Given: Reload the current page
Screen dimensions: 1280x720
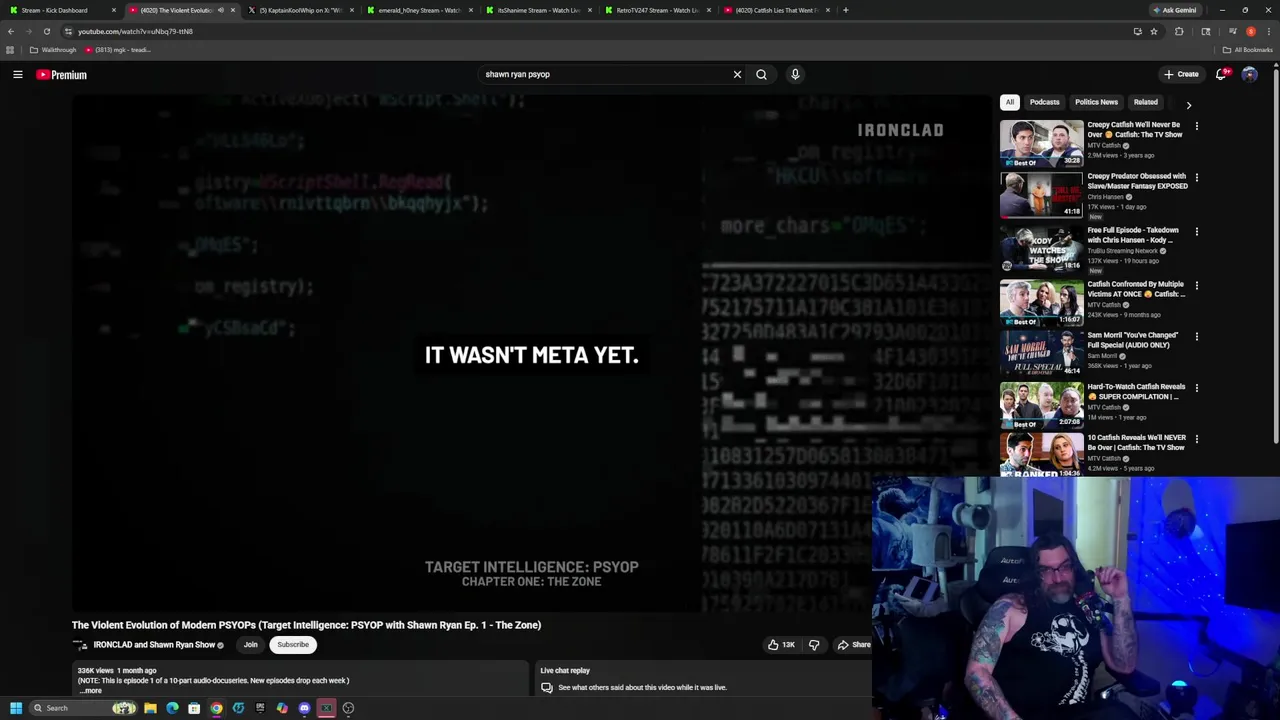Looking at the screenshot, I should pos(46,31).
